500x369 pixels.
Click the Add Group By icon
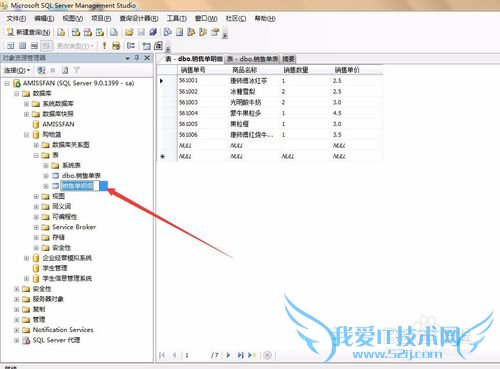coord(131,46)
